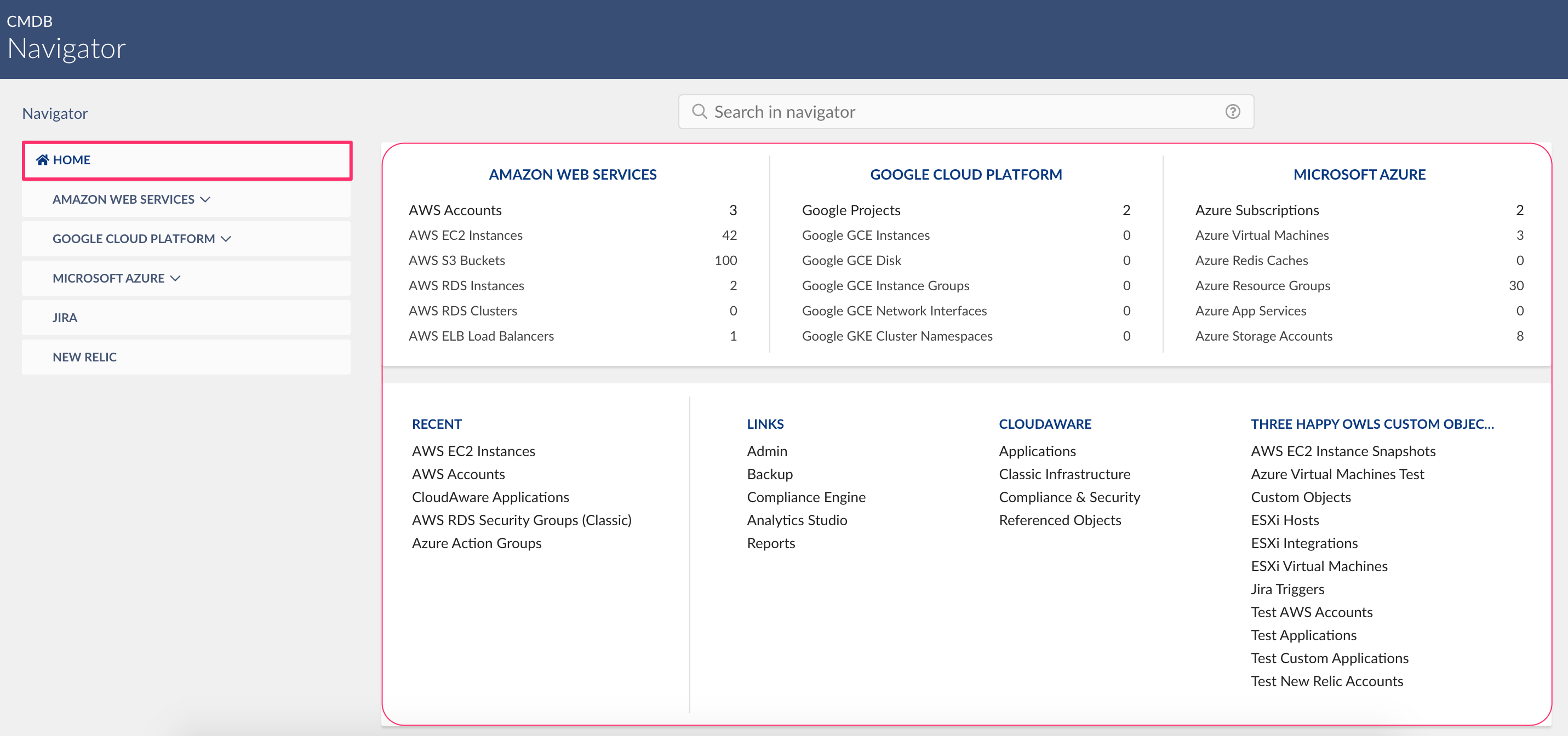Open Test New Relic Accounts link

[x=1327, y=681]
